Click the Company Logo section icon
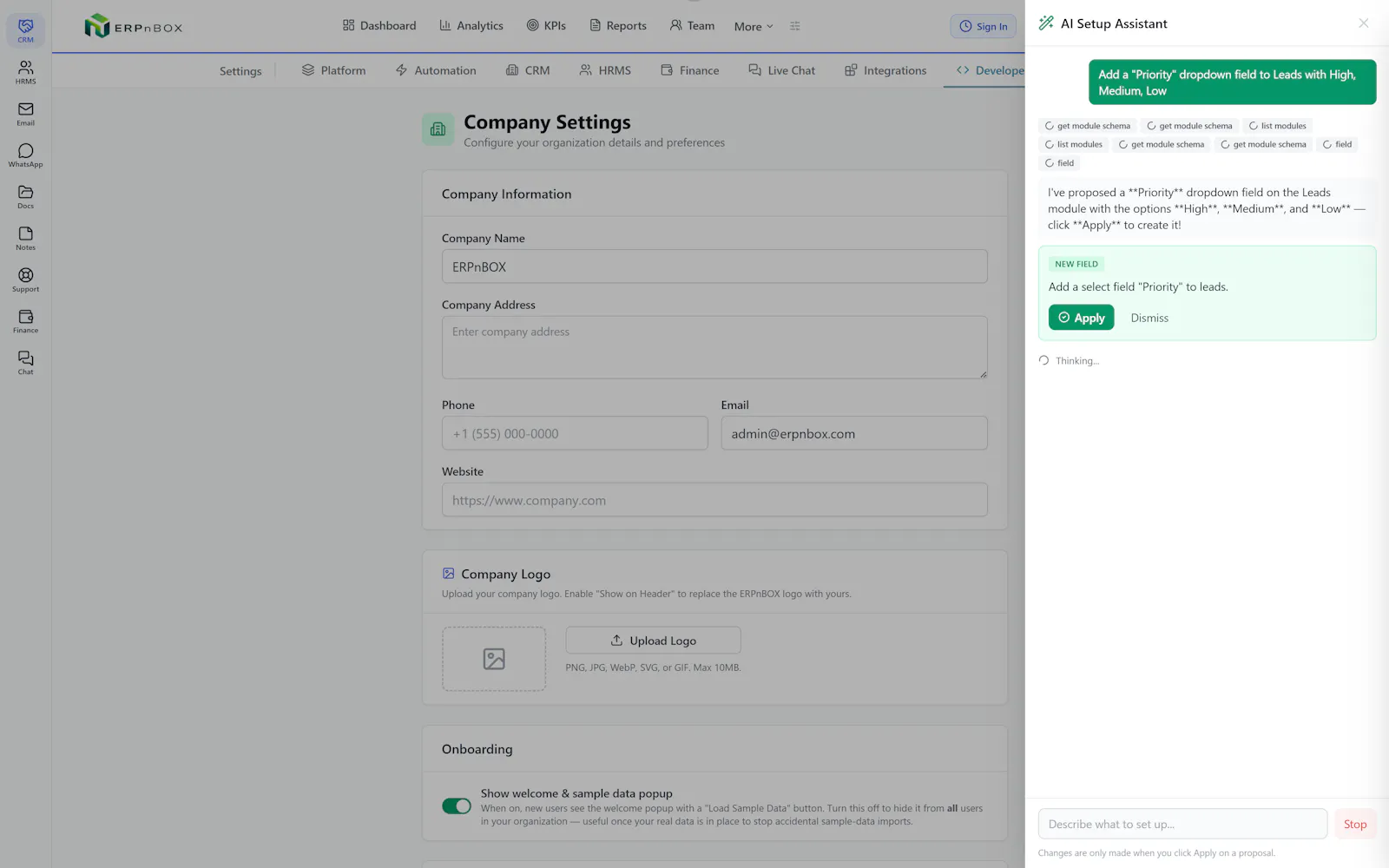The height and width of the screenshot is (868, 1389). (448, 574)
